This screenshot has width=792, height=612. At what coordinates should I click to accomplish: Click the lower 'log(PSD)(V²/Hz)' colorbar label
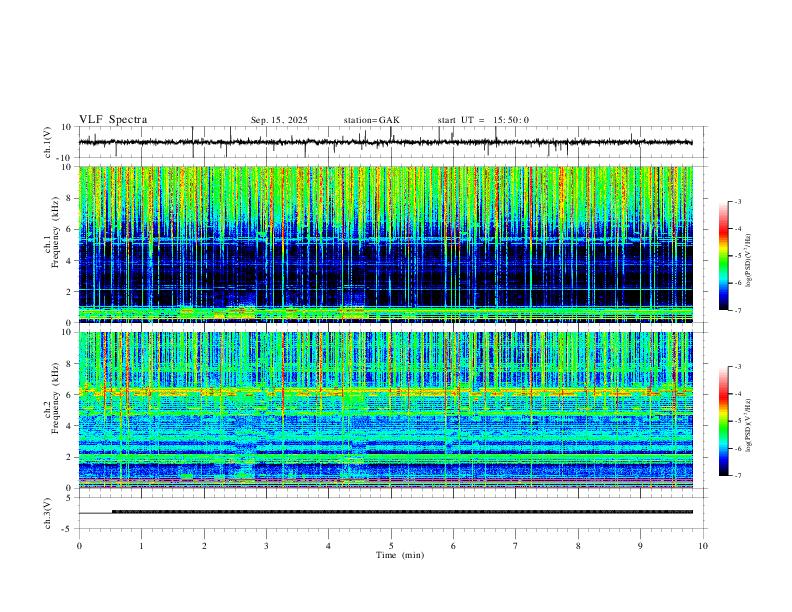click(x=749, y=425)
